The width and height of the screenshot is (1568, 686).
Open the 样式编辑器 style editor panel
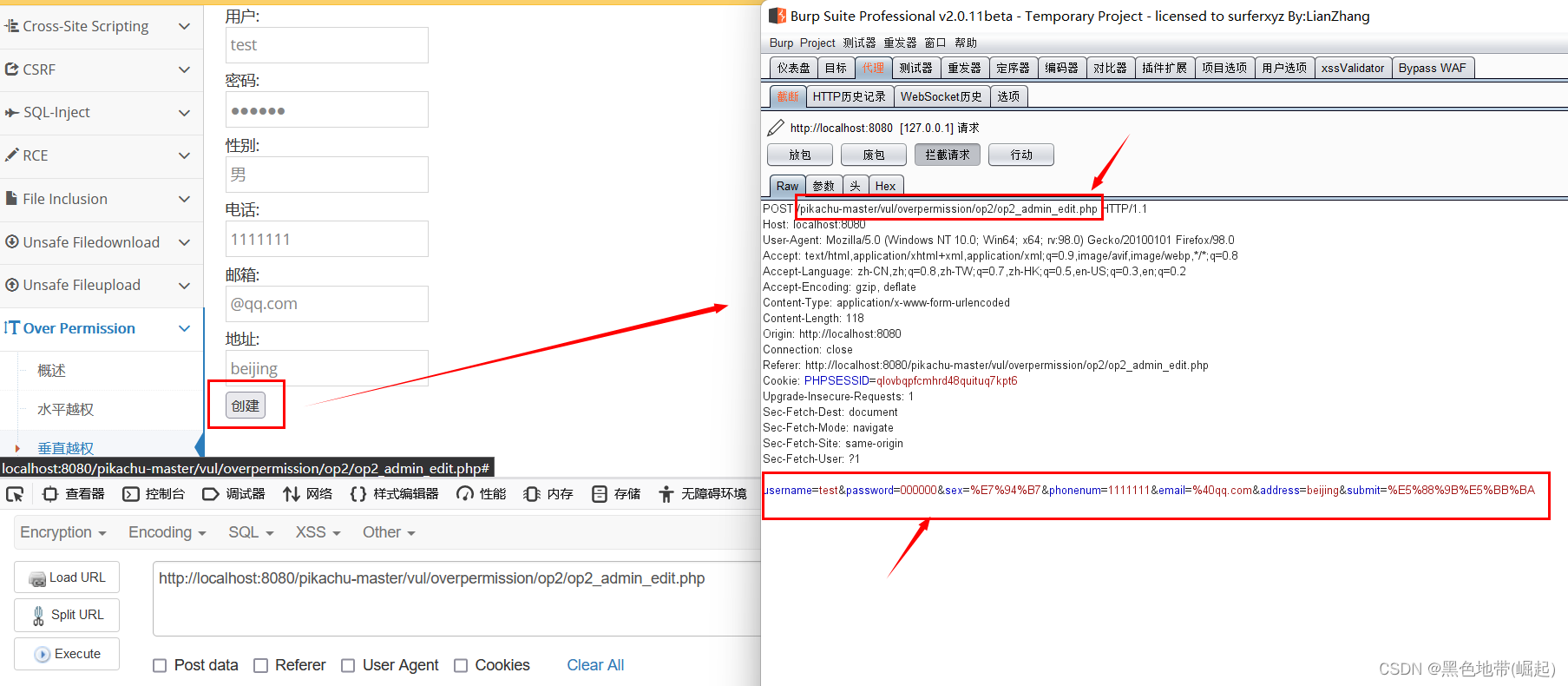coord(394,494)
